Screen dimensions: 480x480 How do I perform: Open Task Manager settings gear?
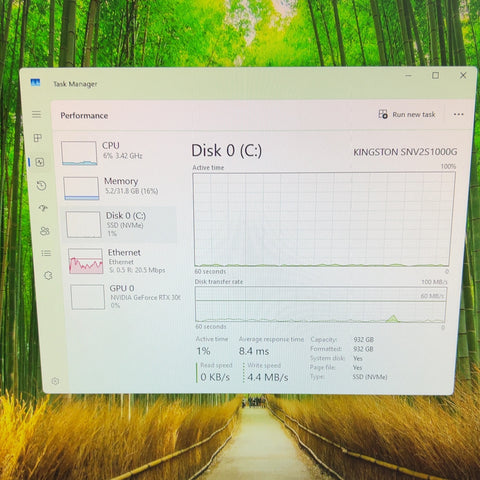coord(55,381)
